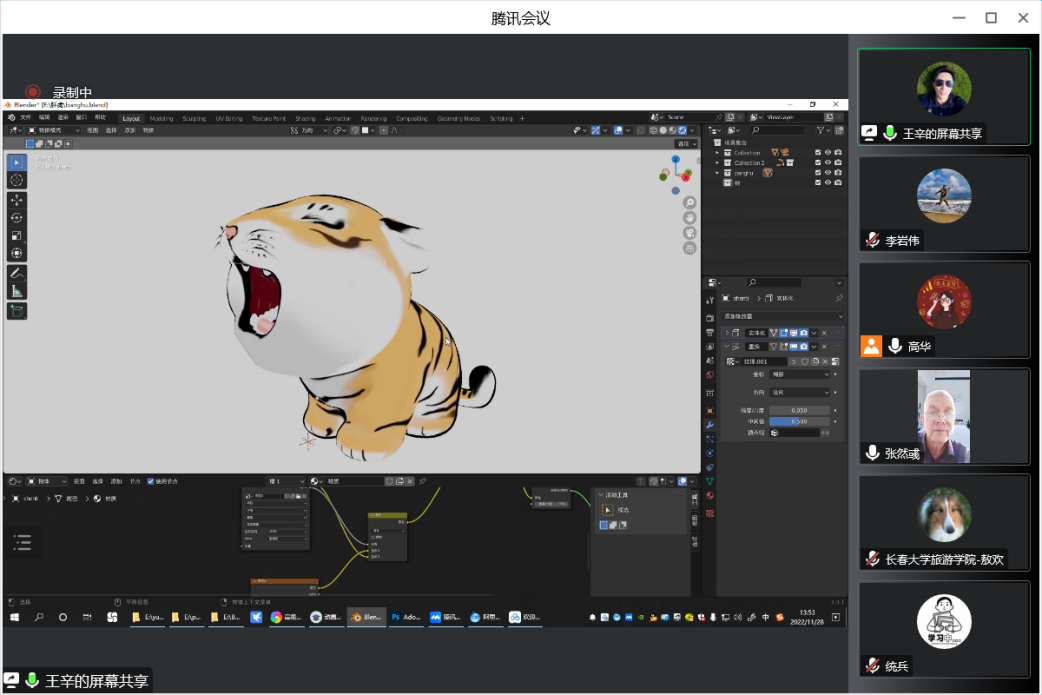
Task: Toggle viewport overlays button
Action: (x=618, y=130)
